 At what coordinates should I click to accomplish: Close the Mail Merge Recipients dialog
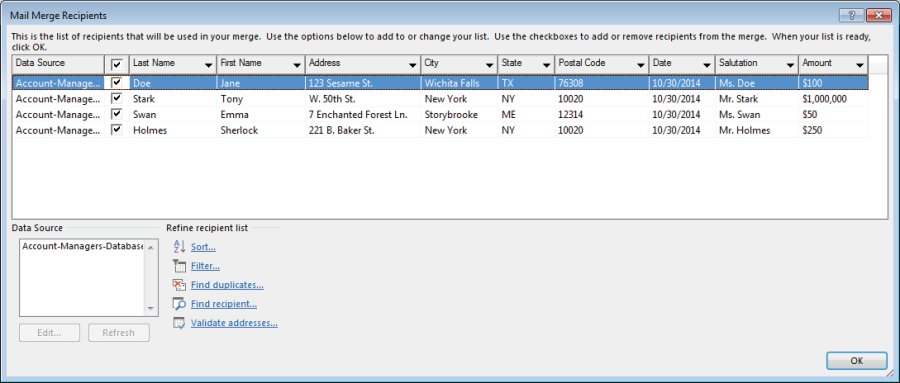[878, 16]
